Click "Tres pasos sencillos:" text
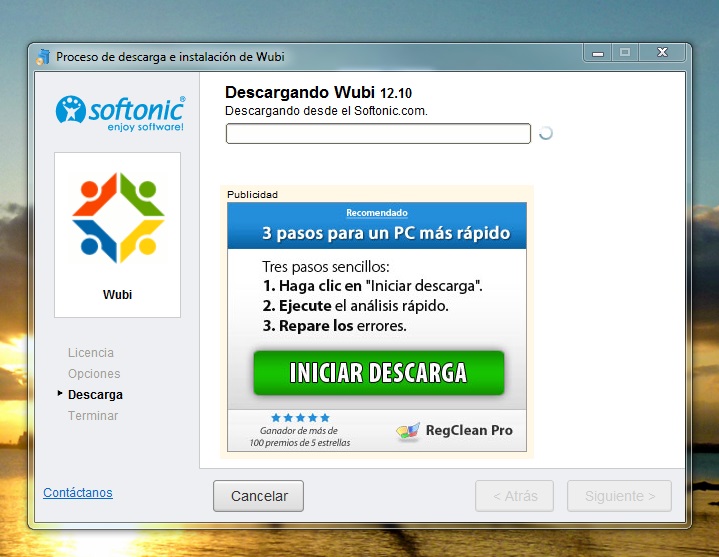The width and height of the screenshot is (719, 557). pos(326,267)
